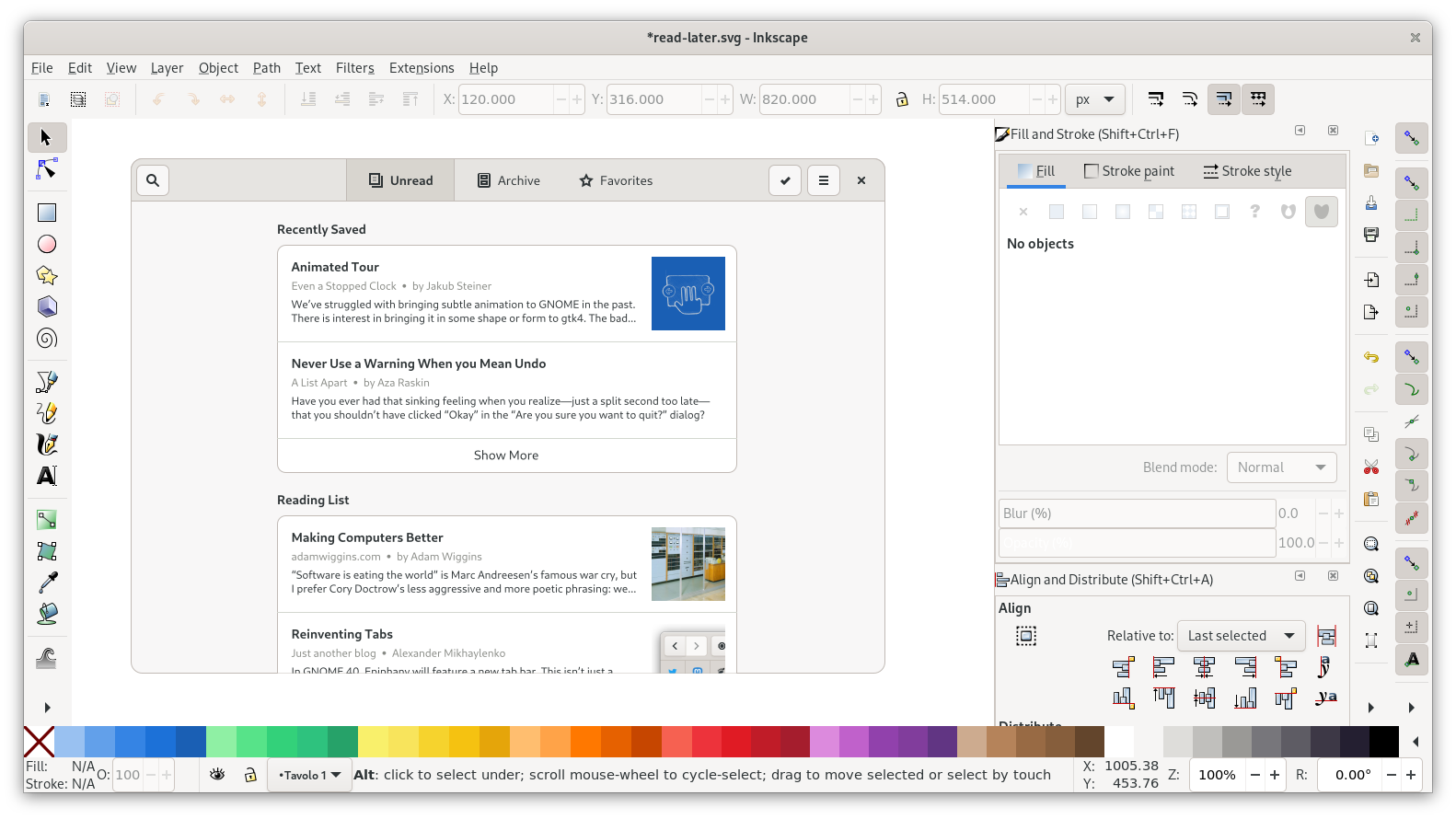Choose the Text tool
Viewport: 1456px width, 819px height.
pyautogui.click(x=47, y=476)
